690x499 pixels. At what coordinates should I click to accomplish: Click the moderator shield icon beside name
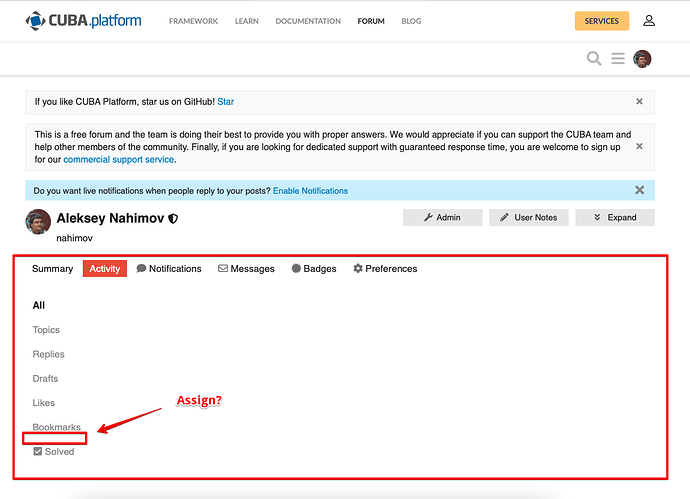pos(173,219)
